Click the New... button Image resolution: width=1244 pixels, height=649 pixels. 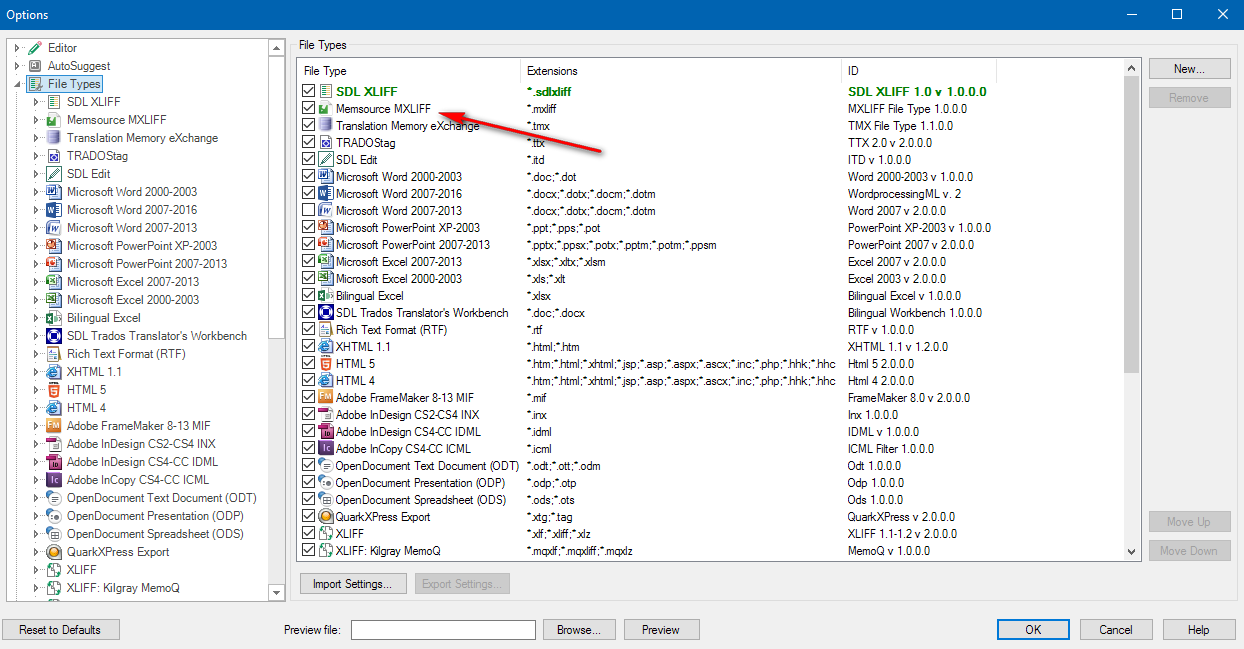[1189, 69]
